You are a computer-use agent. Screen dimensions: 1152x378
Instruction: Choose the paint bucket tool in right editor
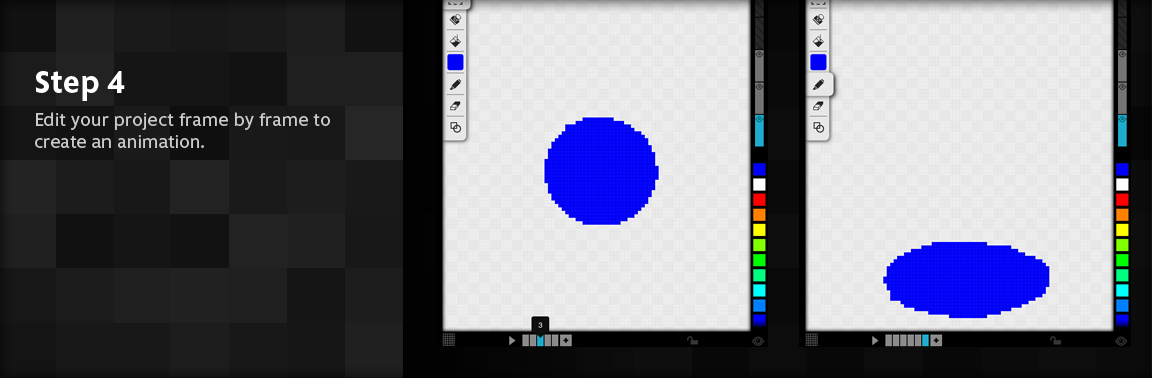818,41
